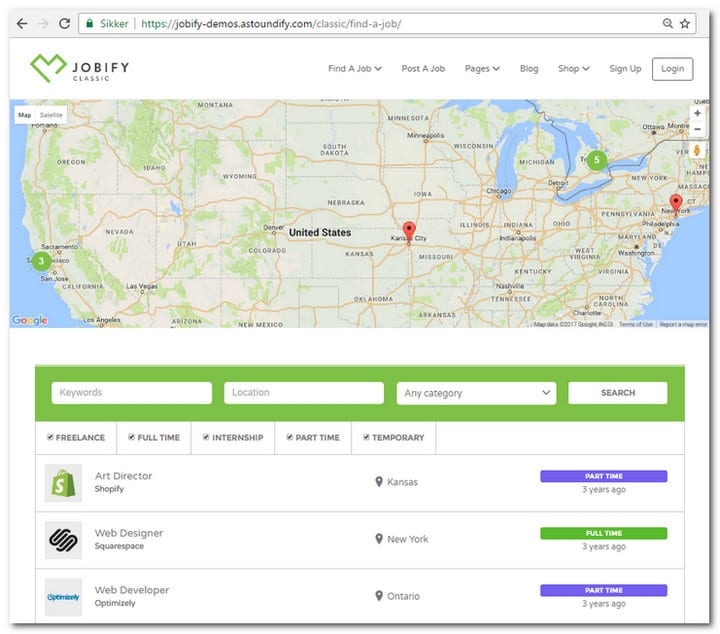Click the Shopify company logo thumbnail
The image size is (720, 634).
[x=63, y=483]
